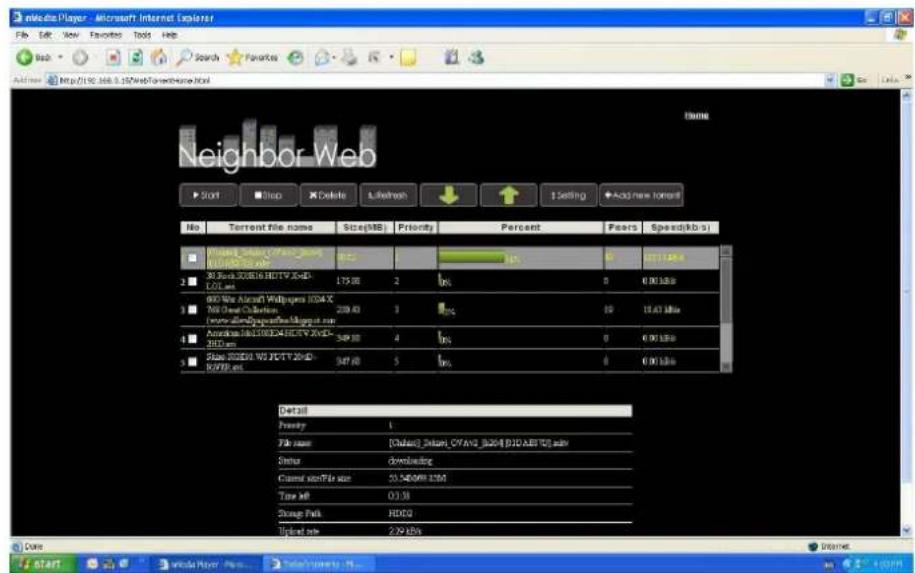
Task: Reload the page with IE Refresh icon
Action: tap(136, 57)
